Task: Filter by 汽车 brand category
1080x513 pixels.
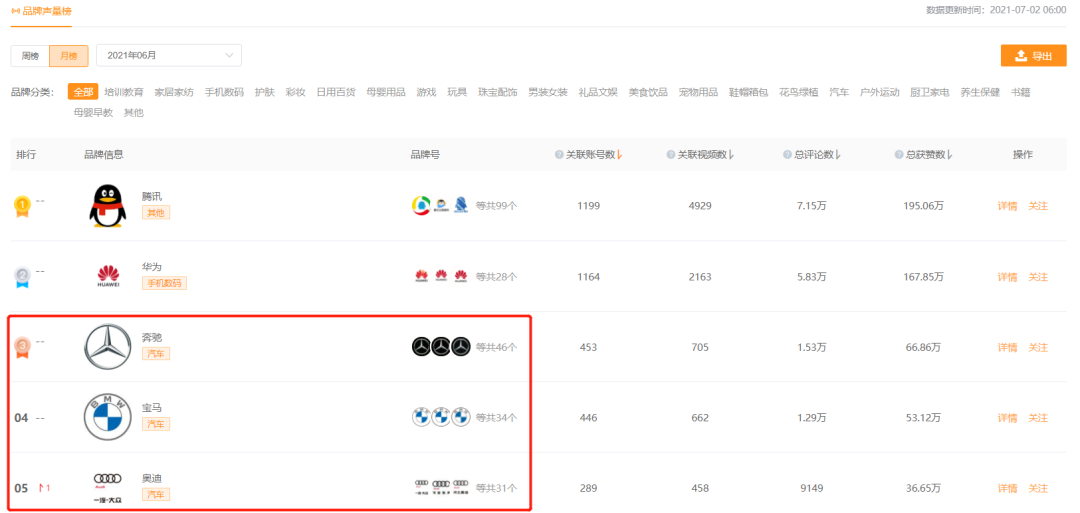Action: click(x=839, y=92)
